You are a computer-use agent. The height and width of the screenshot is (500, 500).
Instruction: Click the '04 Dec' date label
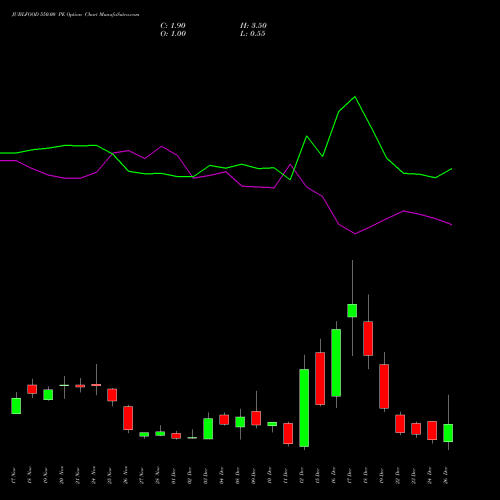point(222,475)
